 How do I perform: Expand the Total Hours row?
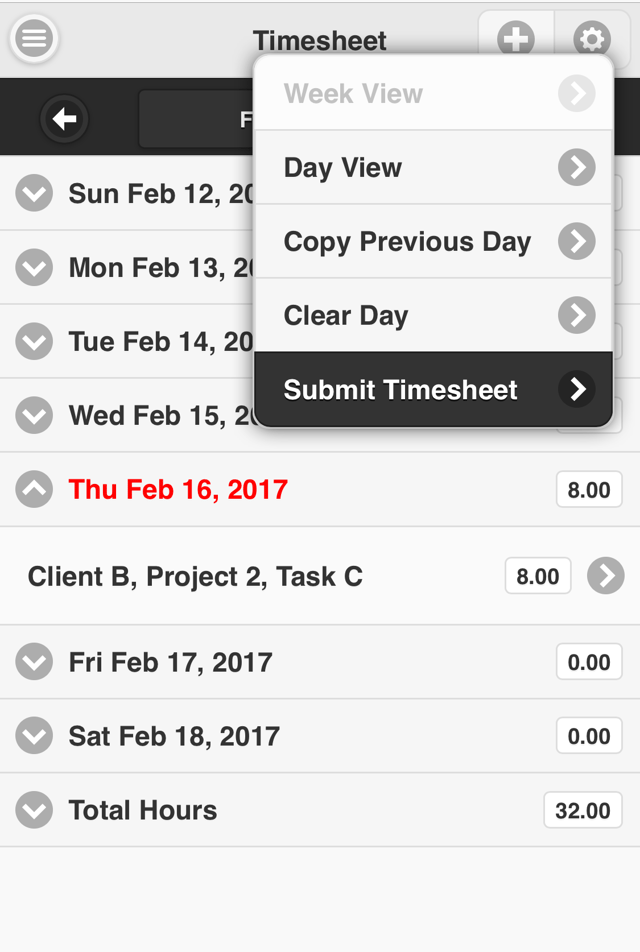click(x=33, y=810)
